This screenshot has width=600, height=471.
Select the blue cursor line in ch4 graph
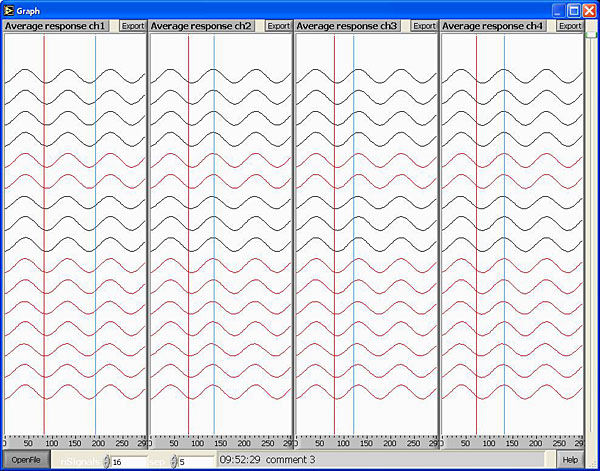(504, 235)
